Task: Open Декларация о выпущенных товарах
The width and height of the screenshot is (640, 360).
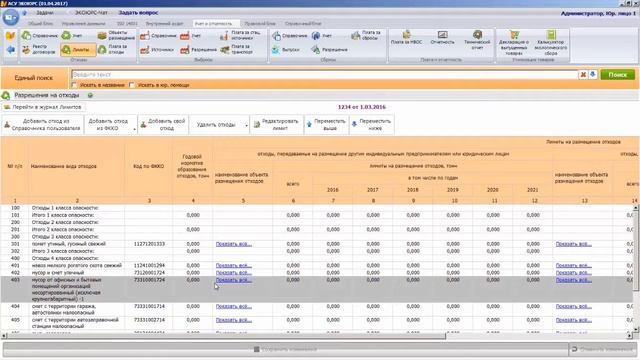Action: pyautogui.click(x=514, y=42)
